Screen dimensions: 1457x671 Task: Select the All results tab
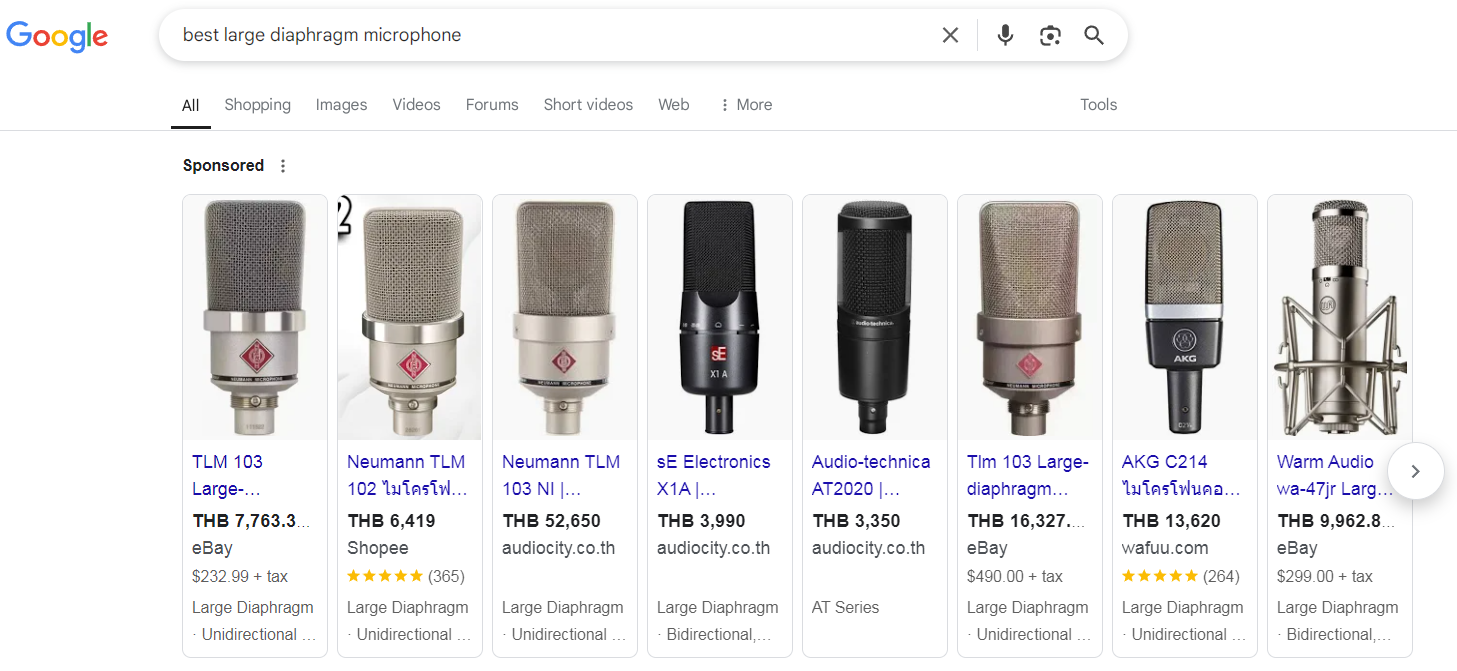click(x=190, y=105)
